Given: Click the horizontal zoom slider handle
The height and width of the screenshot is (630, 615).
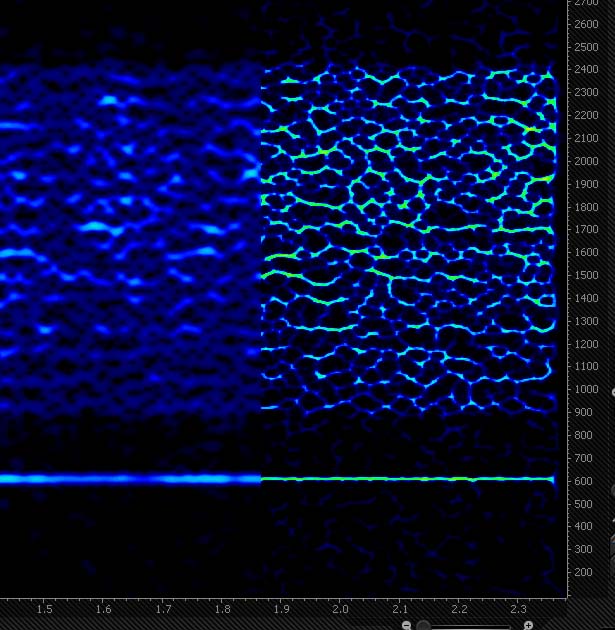Looking at the screenshot, I should coord(423,626).
